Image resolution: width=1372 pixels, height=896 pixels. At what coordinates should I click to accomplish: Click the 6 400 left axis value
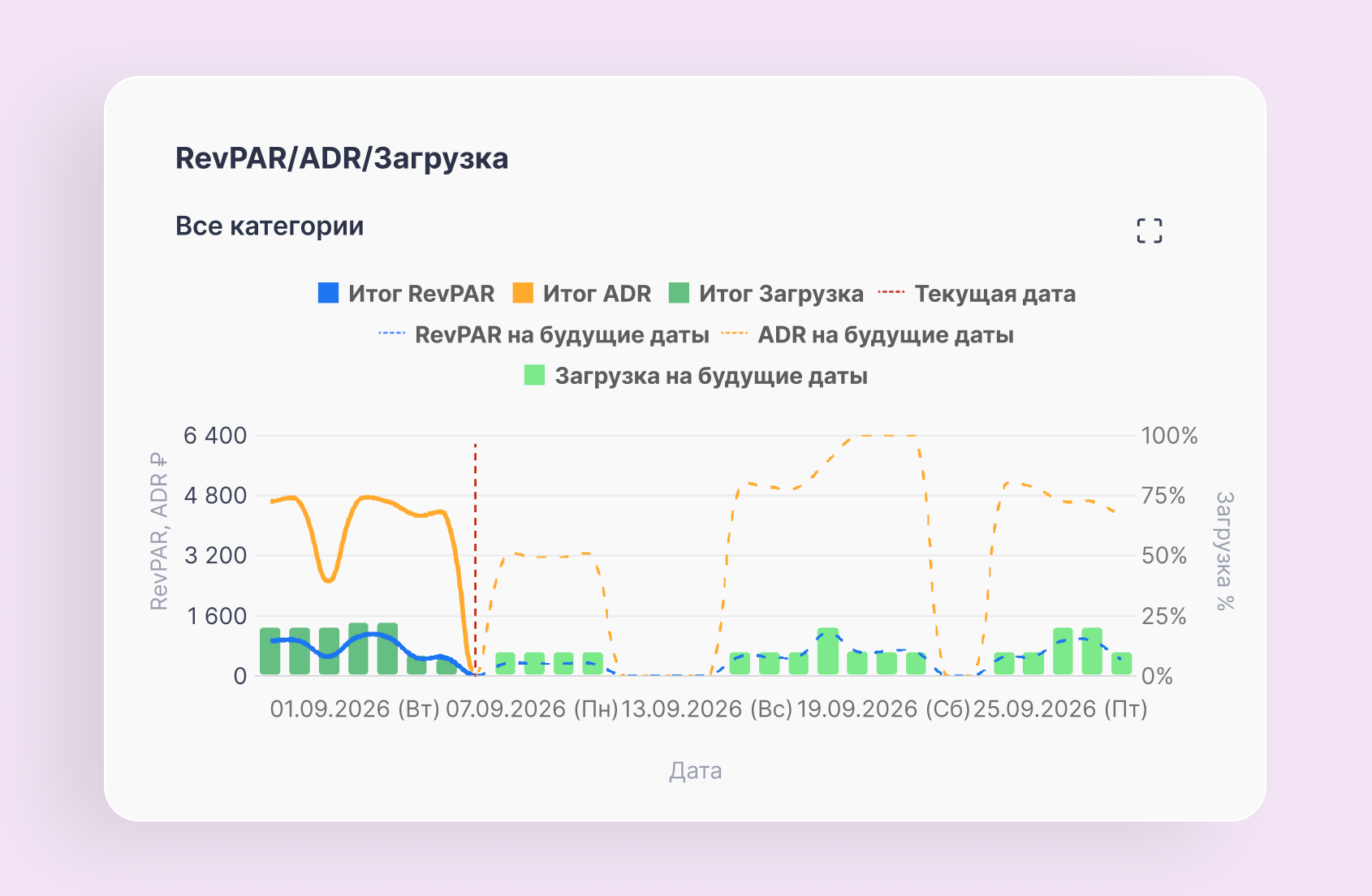coord(215,436)
